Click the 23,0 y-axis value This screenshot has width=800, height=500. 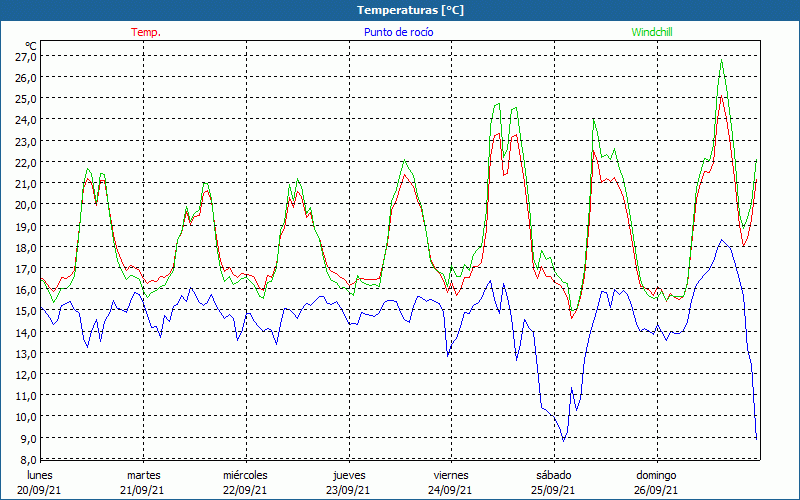[26, 141]
